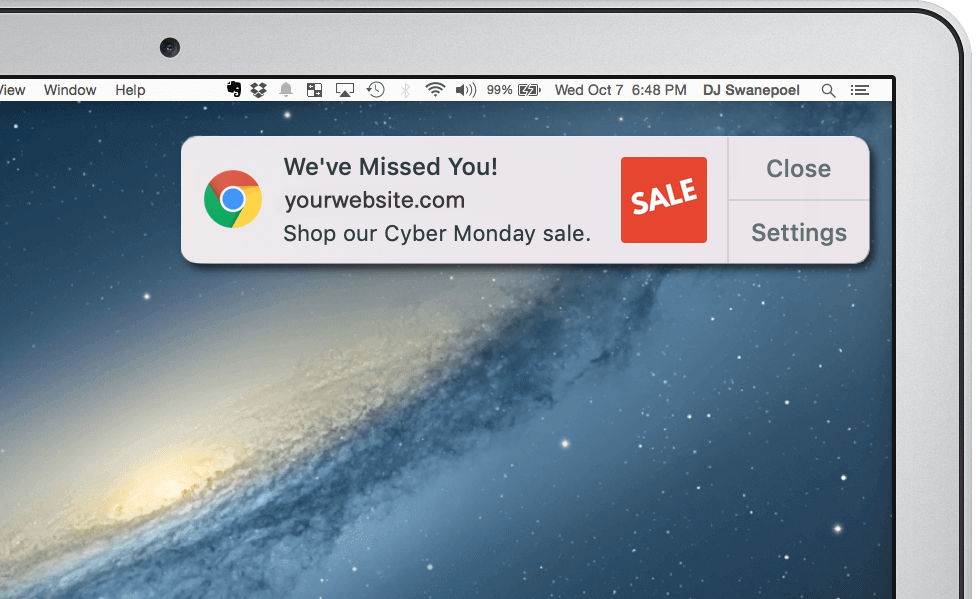Screen dimensions: 976x599
Task: Open the Evernote elephant menu bar icon
Action: point(234,90)
